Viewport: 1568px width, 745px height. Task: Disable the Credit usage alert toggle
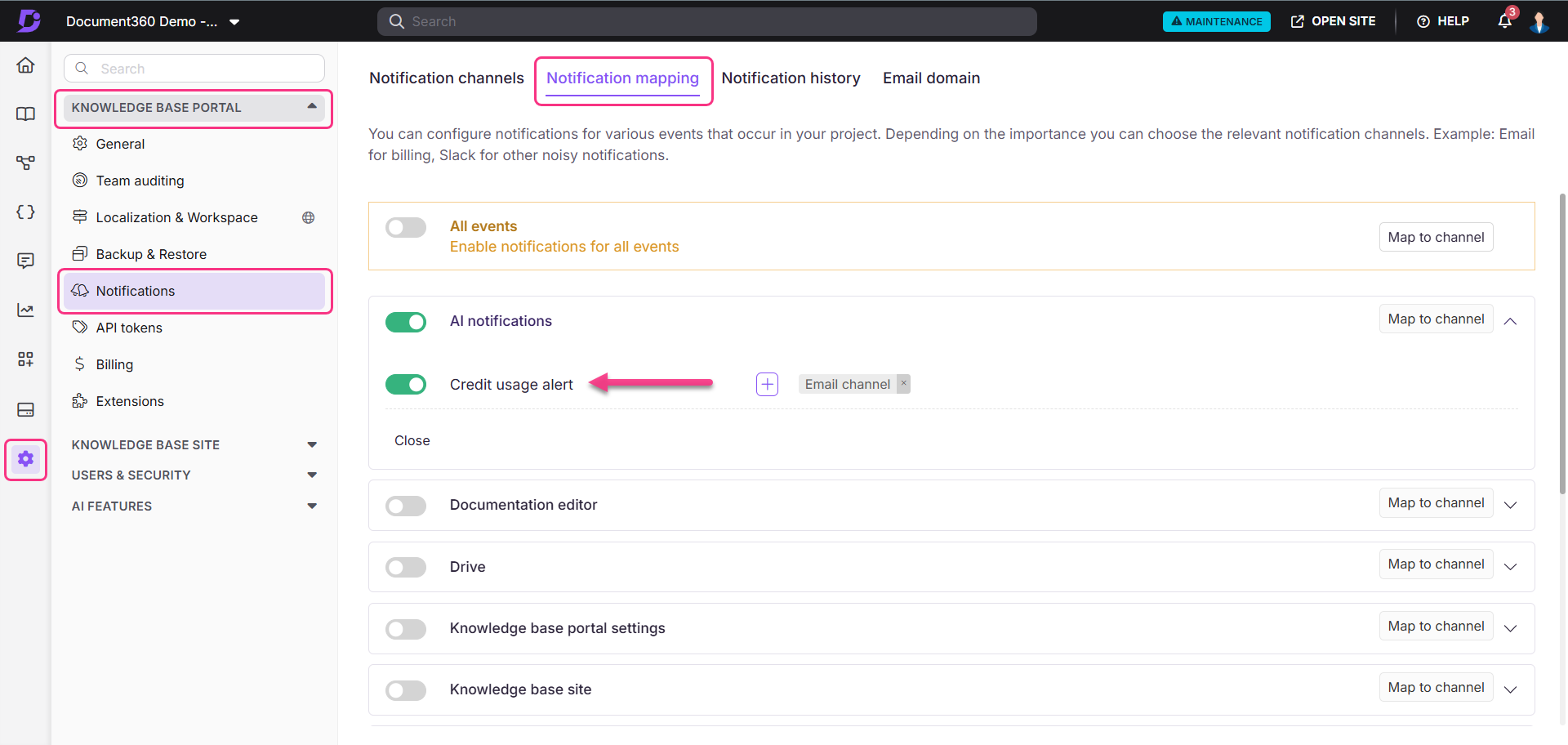pos(406,384)
